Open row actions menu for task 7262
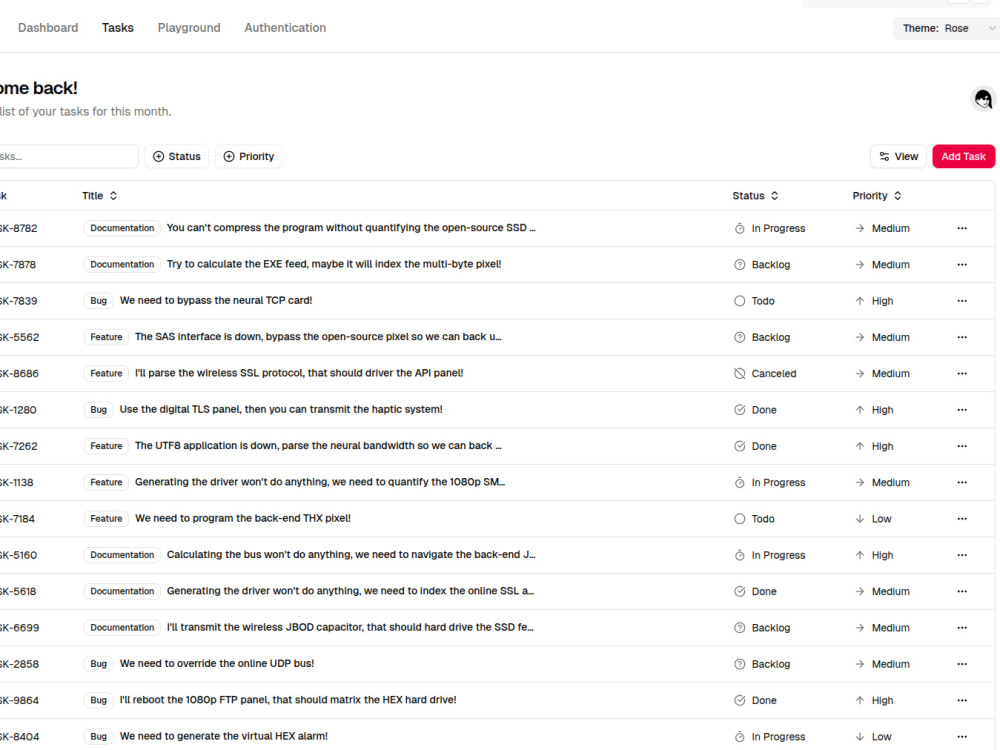Screen dimensions: 1000x750 click(x=962, y=446)
